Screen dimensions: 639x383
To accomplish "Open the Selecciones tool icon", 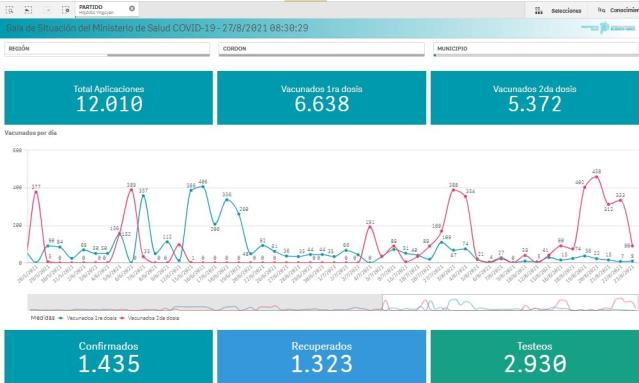I will 538,11.
